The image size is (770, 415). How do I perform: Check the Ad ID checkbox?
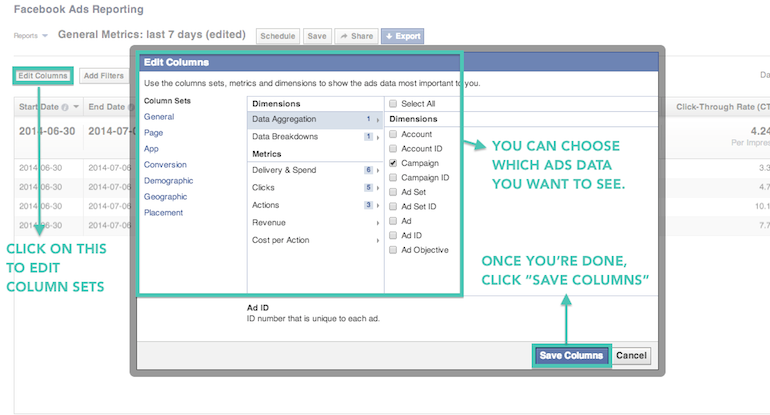tap(393, 235)
